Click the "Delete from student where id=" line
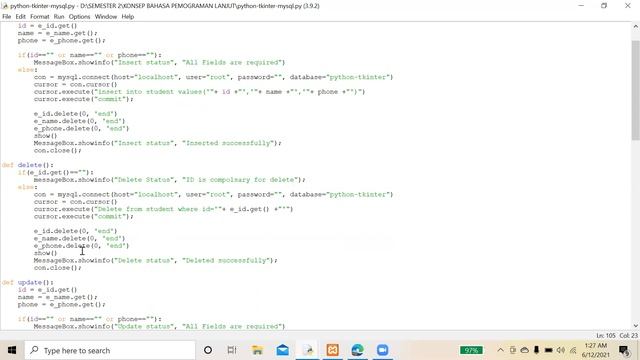This screenshot has width=640, height=360. pos(163,209)
